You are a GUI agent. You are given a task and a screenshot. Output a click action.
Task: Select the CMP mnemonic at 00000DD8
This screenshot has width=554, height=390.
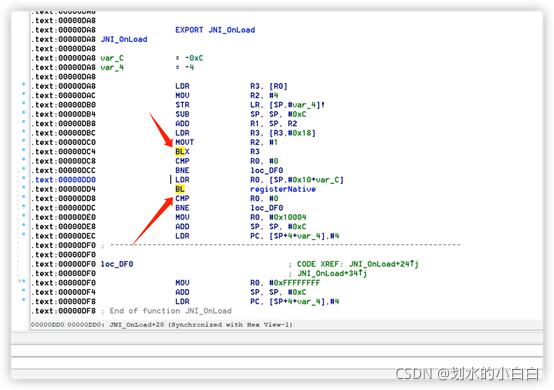[182, 199]
